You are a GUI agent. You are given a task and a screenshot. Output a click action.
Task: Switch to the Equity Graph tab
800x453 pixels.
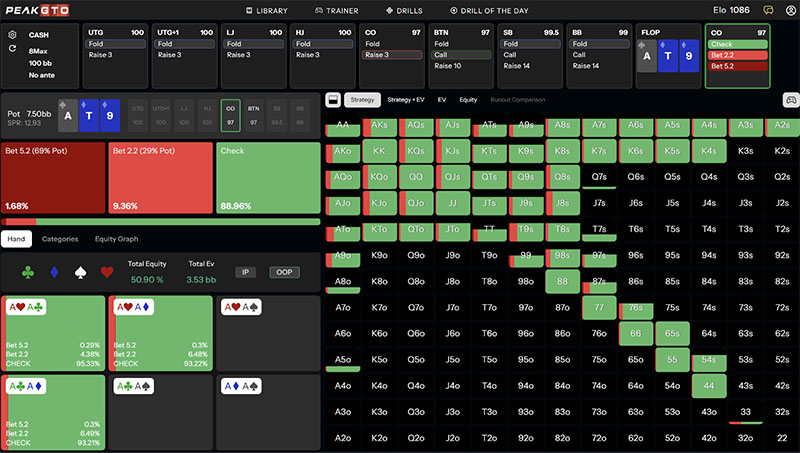tap(115, 239)
